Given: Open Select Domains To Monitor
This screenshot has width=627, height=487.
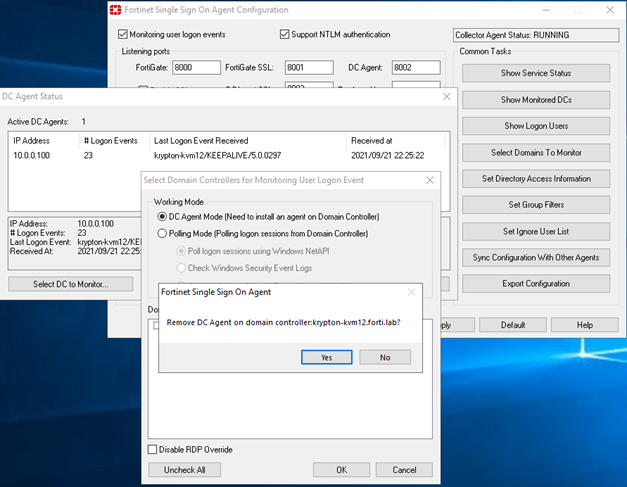Looking at the screenshot, I should [x=536, y=153].
